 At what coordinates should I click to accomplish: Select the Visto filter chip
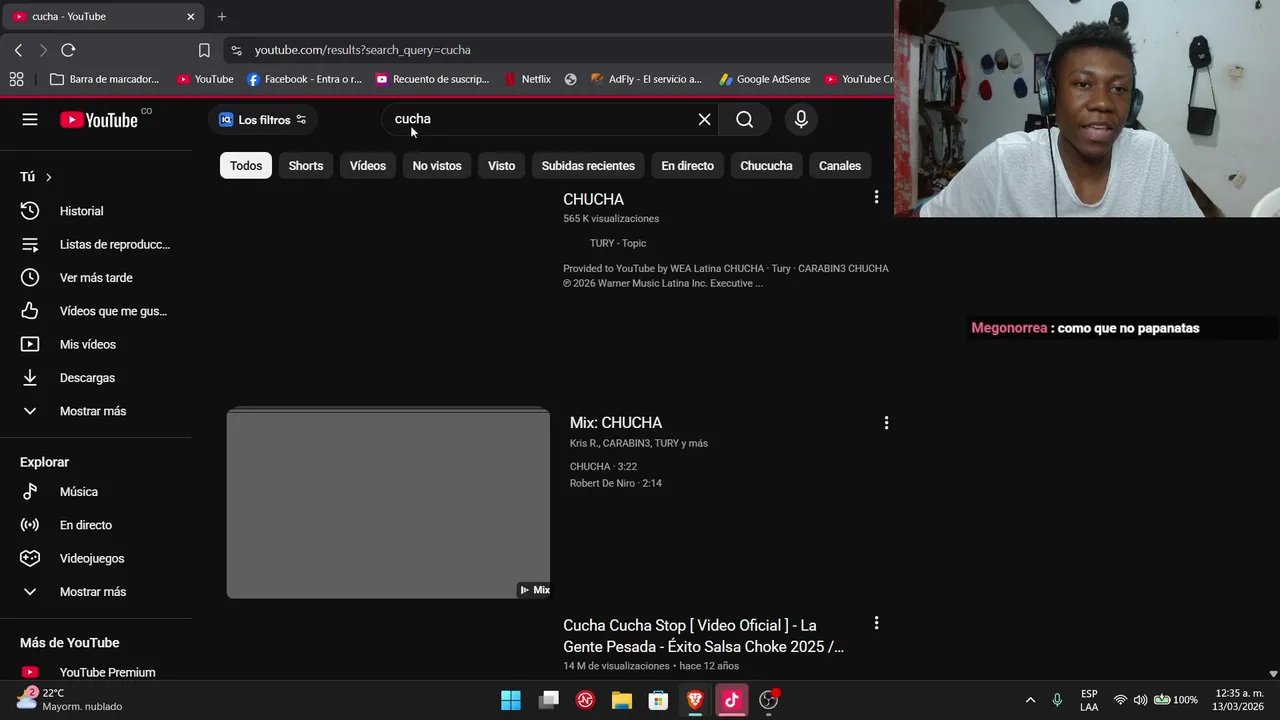pyautogui.click(x=502, y=166)
